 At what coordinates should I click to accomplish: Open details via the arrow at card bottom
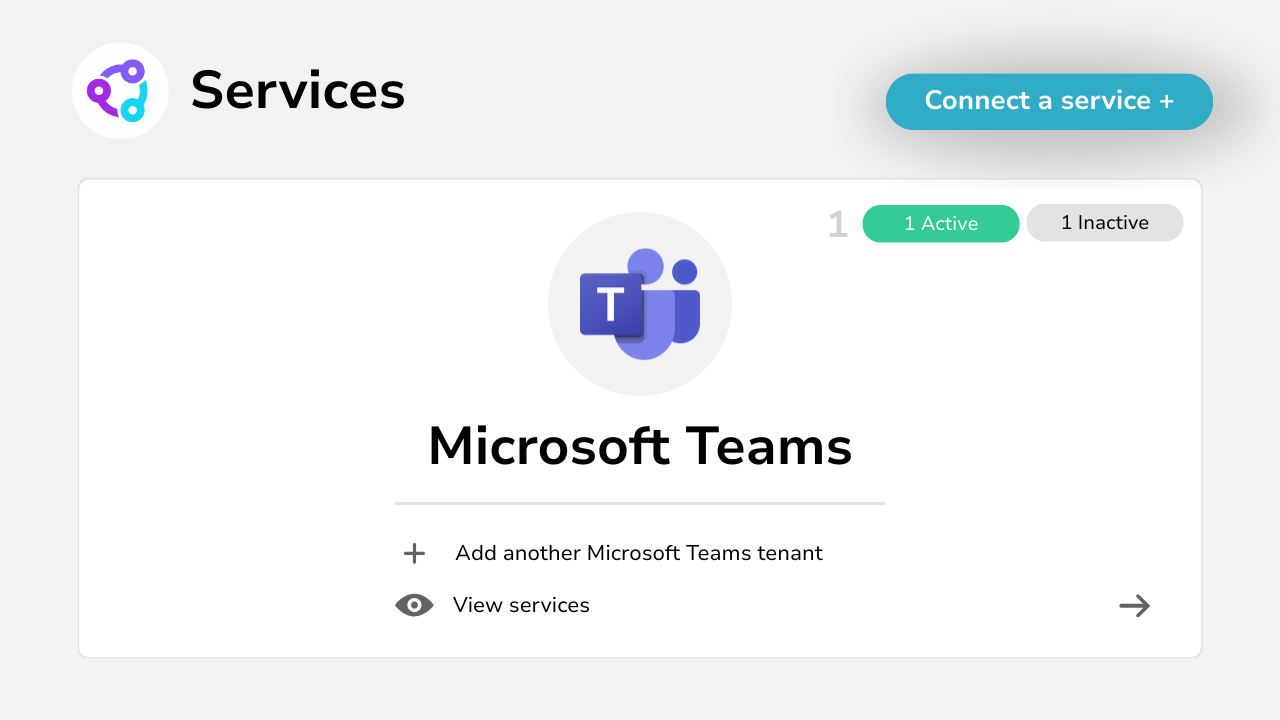click(x=1134, y=605)
